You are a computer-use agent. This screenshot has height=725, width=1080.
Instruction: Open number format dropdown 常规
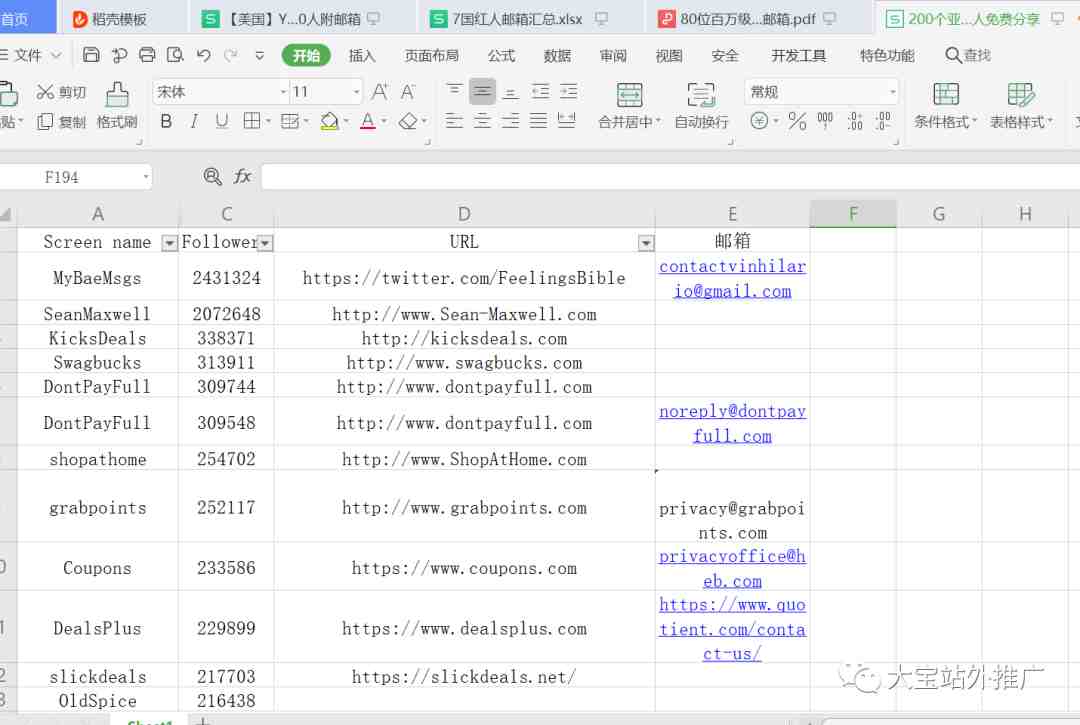point(893,92)
